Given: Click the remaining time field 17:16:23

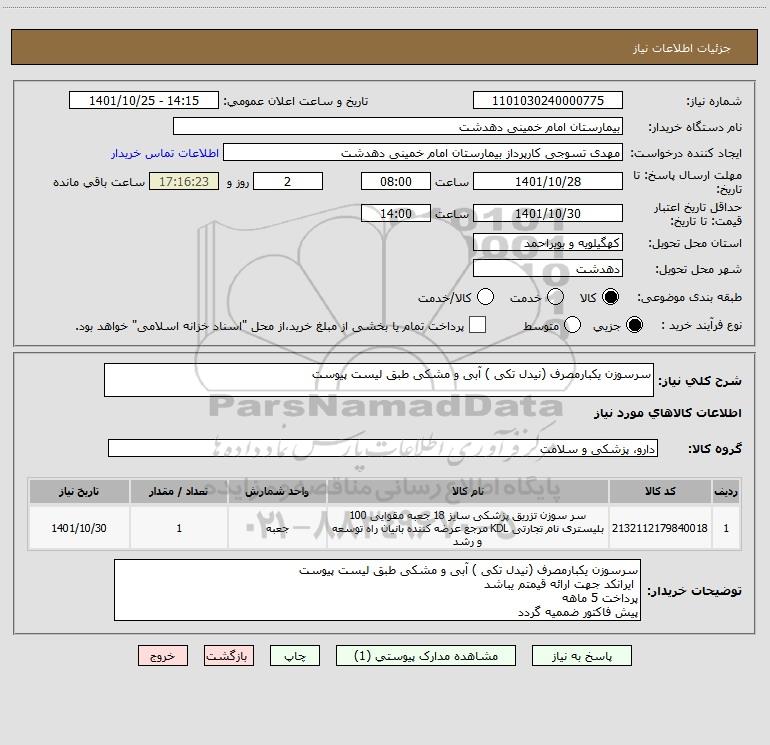Looking at the screenshot, I should tap(184, 181).
